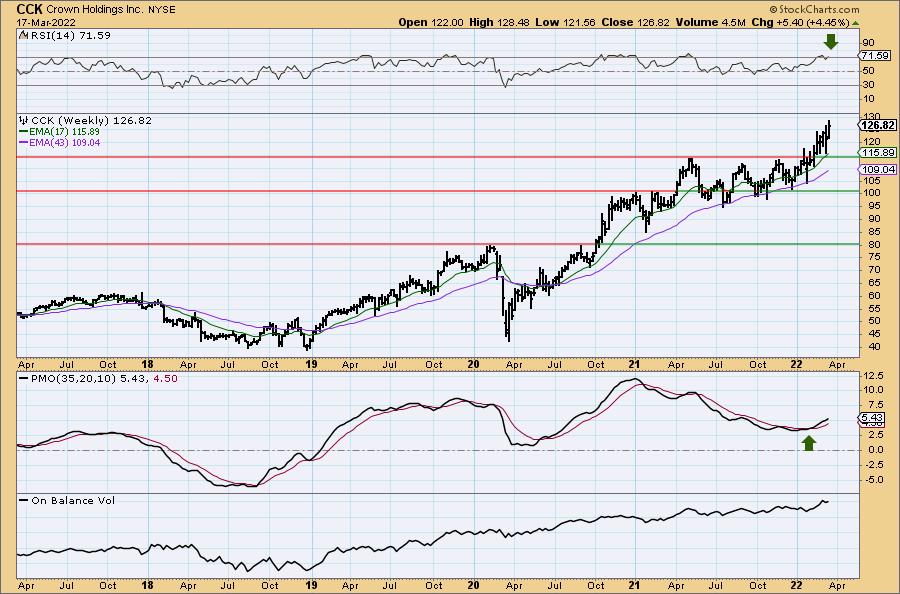The height and width of the screenshot is (594, 900).
Task: Click the CCK (Weekly) 126.82 panel label
Action: 91,121
